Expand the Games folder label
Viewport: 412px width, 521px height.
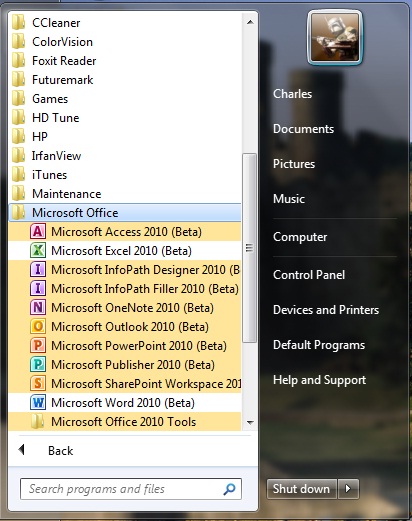(50, 99)
